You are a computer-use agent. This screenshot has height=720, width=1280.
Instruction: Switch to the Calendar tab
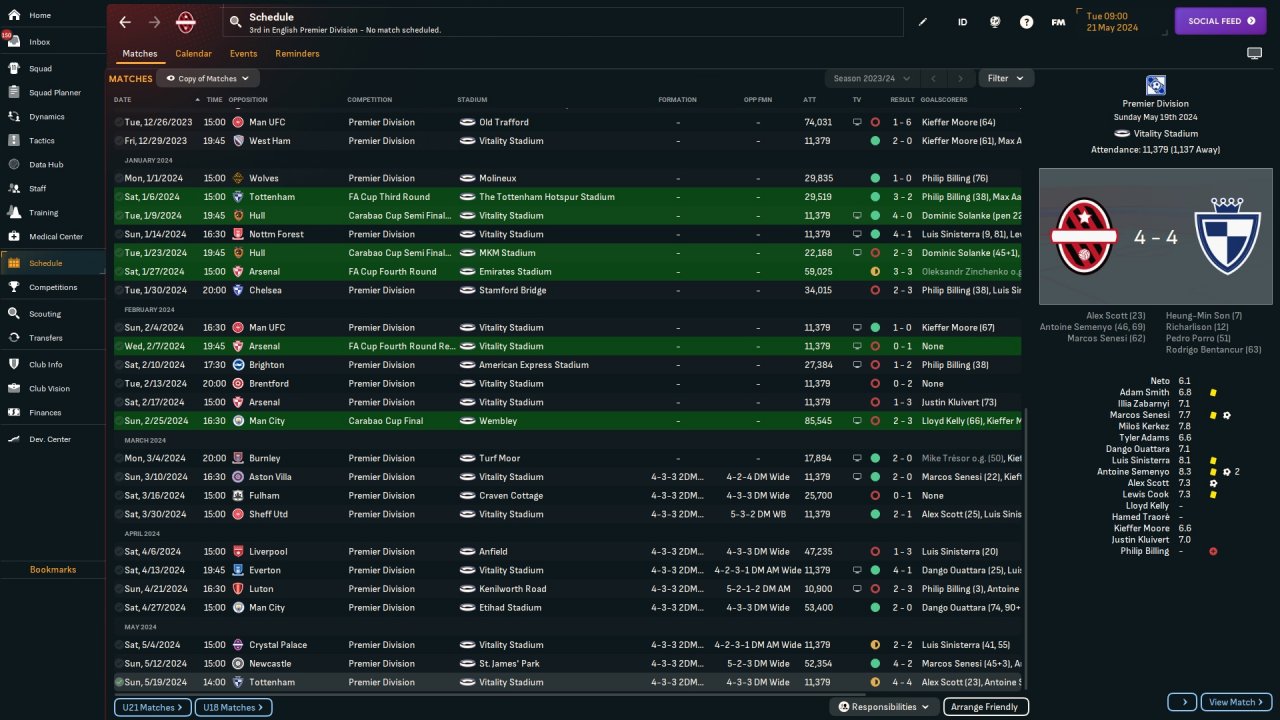(x=193, y=54)
